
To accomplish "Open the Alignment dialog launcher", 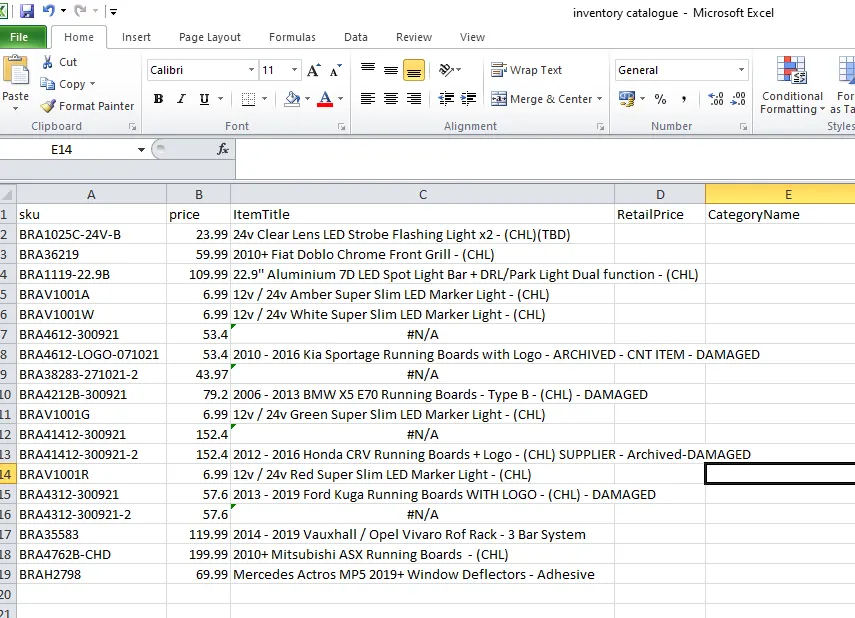I will [600, 127].
